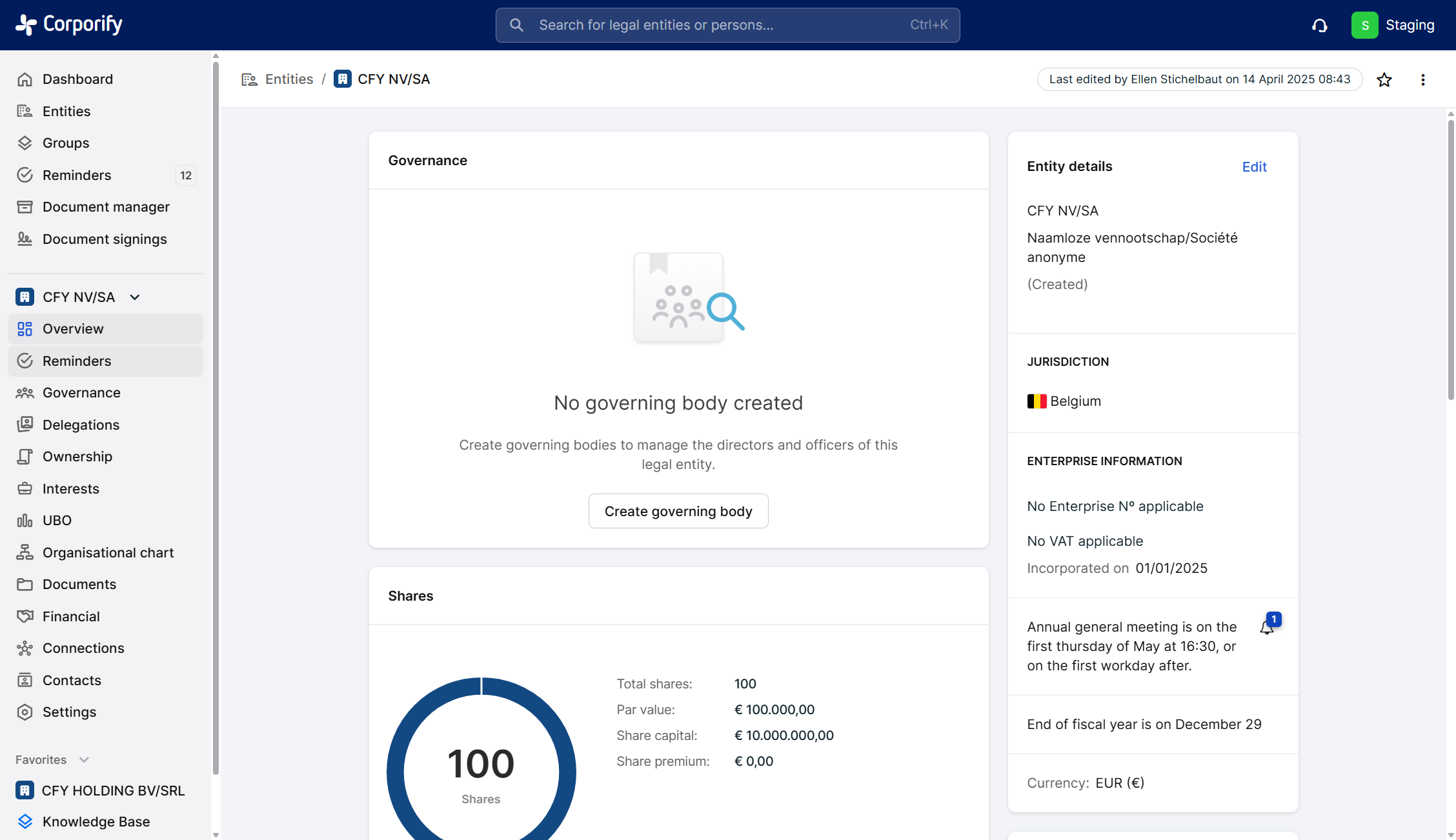Click the star icon to favorite entity
This screenshot has width=1456, height=840.
tap(1384, 79)
